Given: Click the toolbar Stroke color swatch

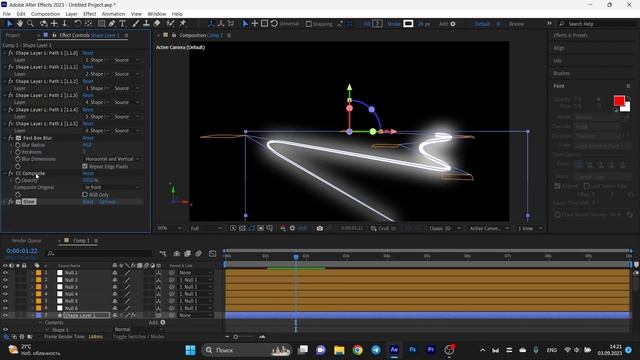Looking at the screenshot, I should (x=408, y=24).
